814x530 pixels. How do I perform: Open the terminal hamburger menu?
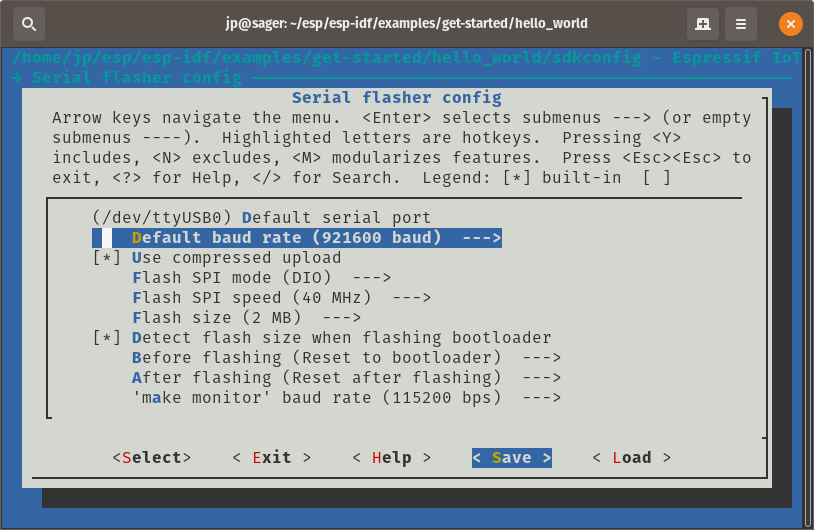click(741, 24)
